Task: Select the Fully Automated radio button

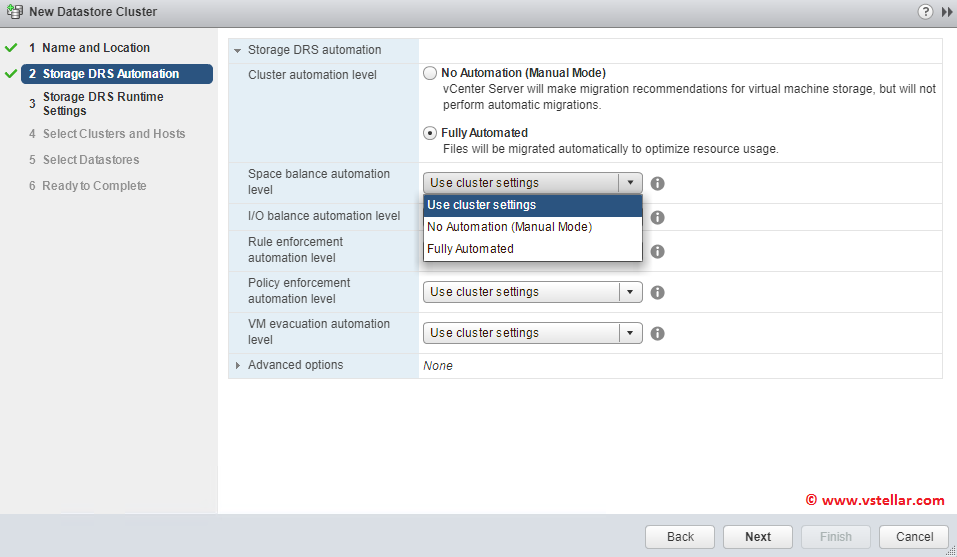Action: (430, 133)
